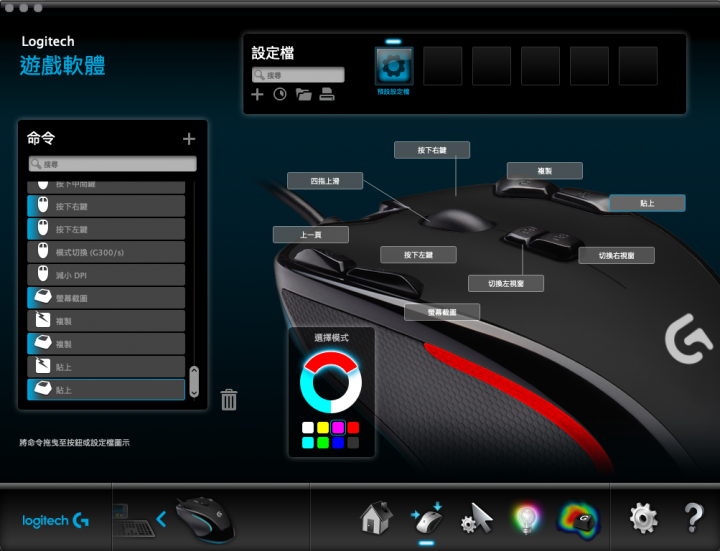720x551 pixels.
Task: Select the red mode segment of the ring
Action: tap(331, 359)
